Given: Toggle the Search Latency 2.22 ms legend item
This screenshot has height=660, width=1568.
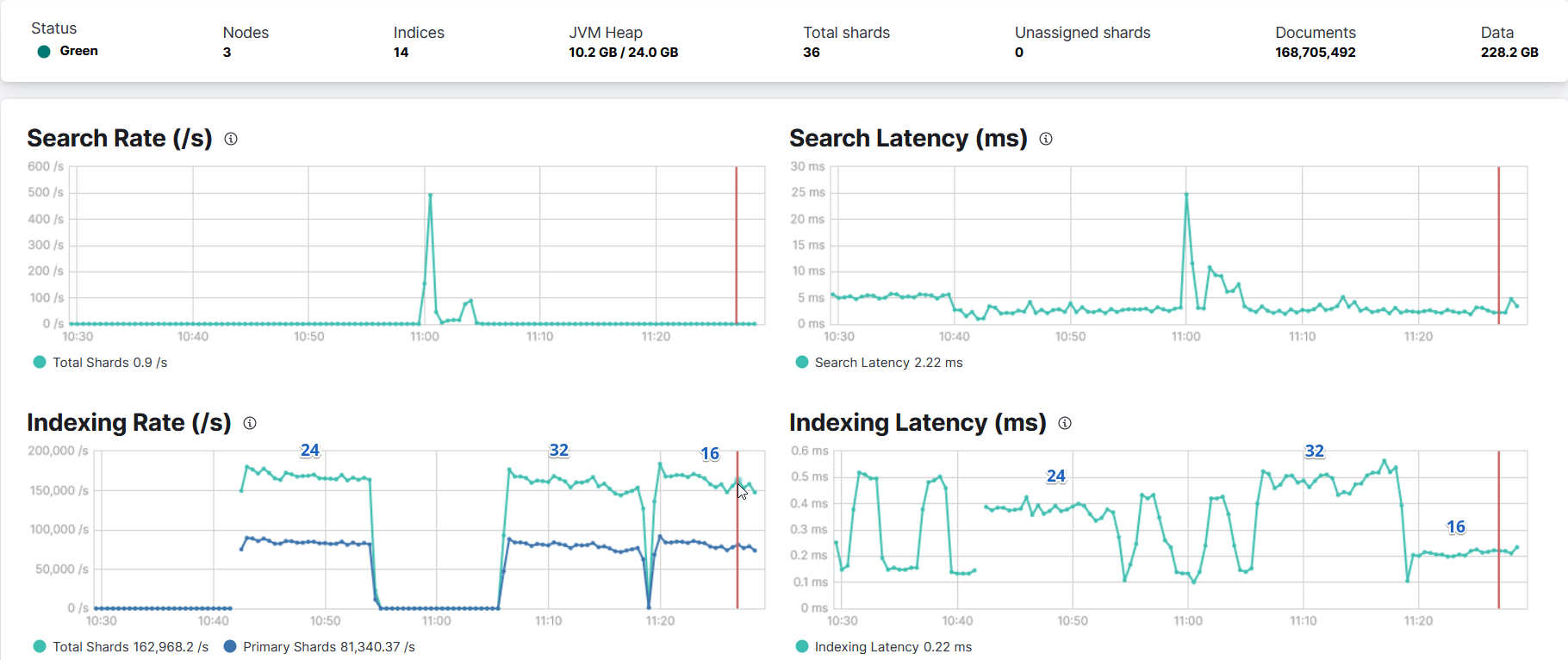Looking at the screenshot, I should (879, 363).
